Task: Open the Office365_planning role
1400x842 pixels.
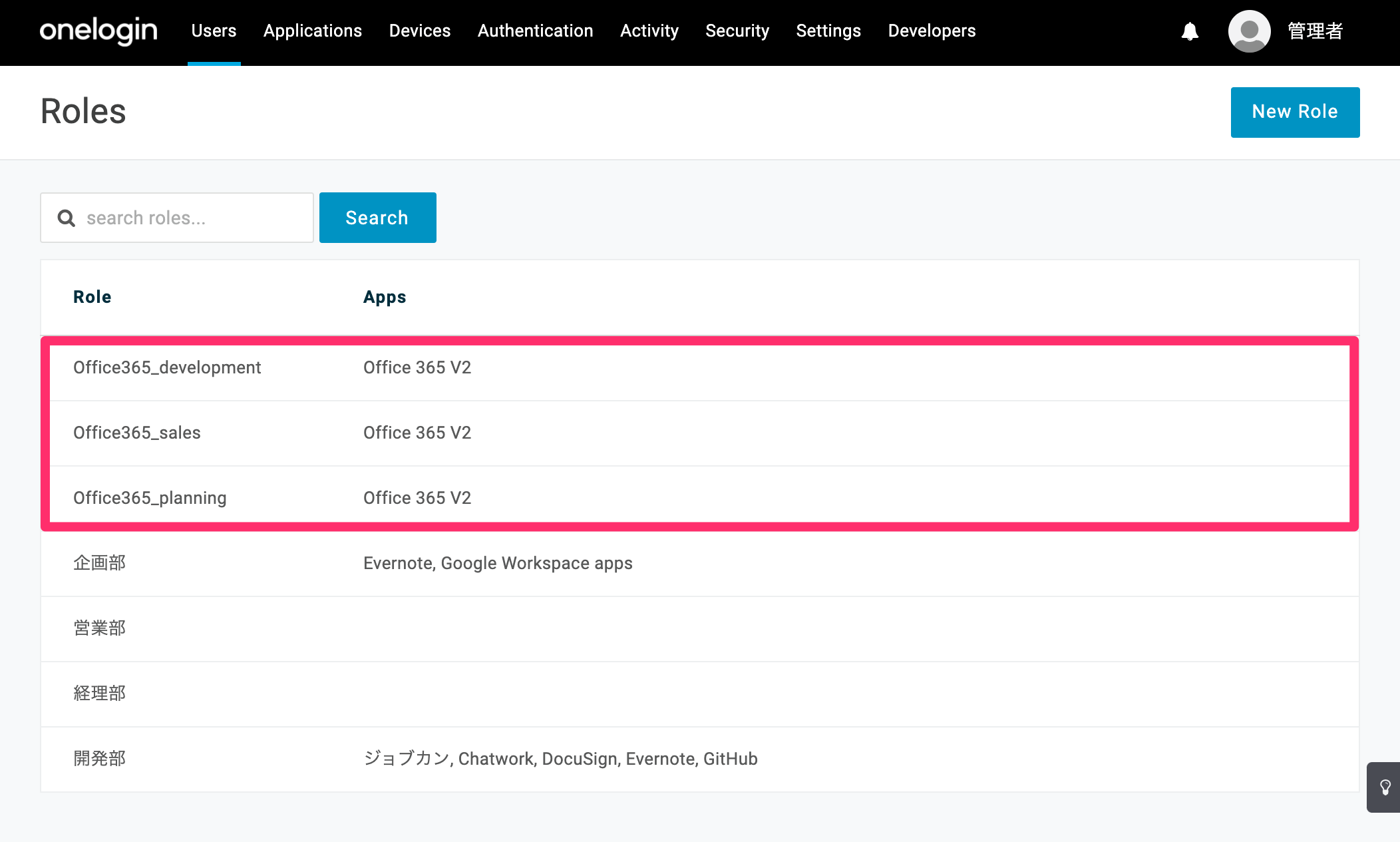Action: 150,498
